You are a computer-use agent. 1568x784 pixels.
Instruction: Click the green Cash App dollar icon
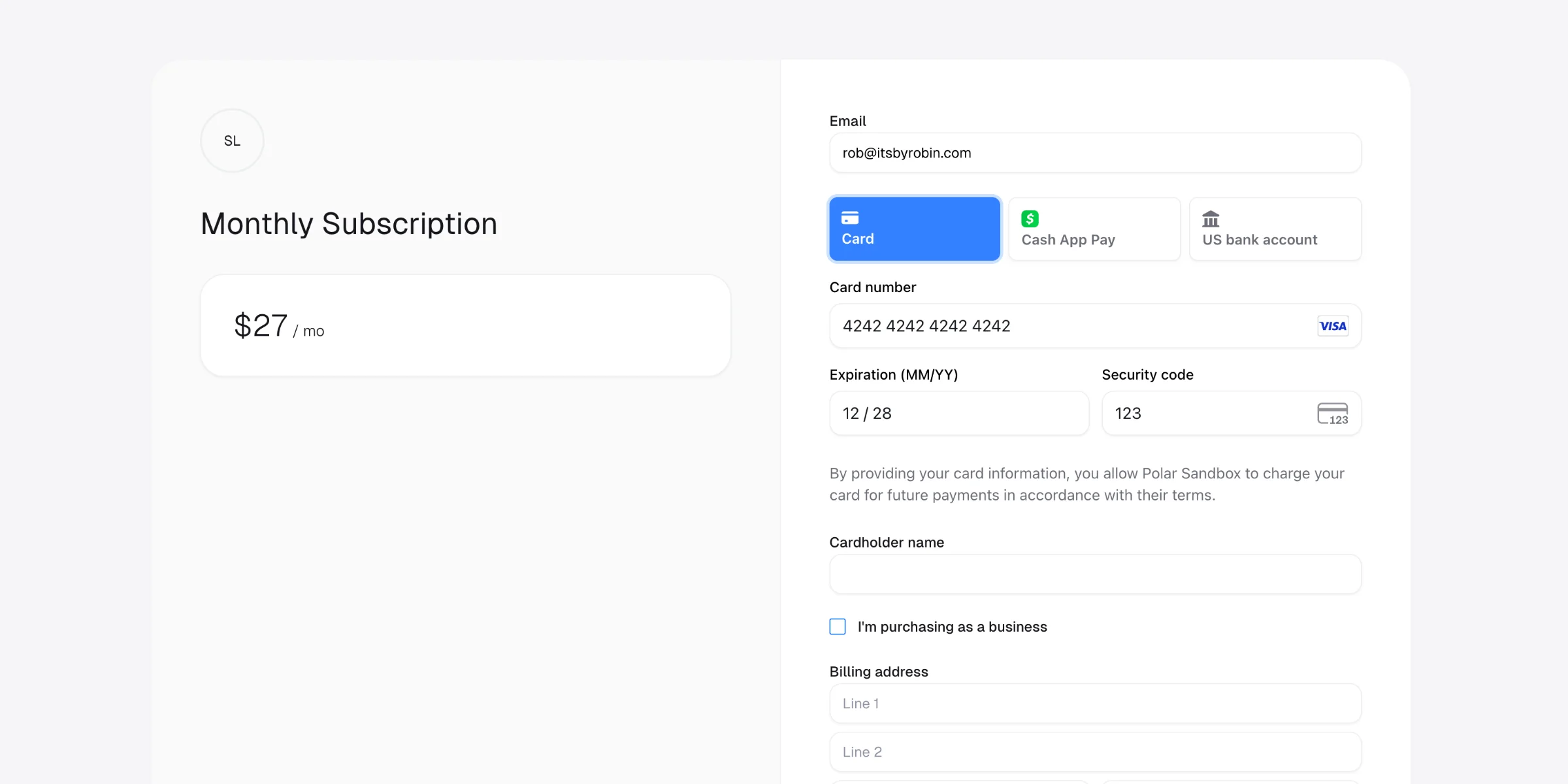[1030, 219]
